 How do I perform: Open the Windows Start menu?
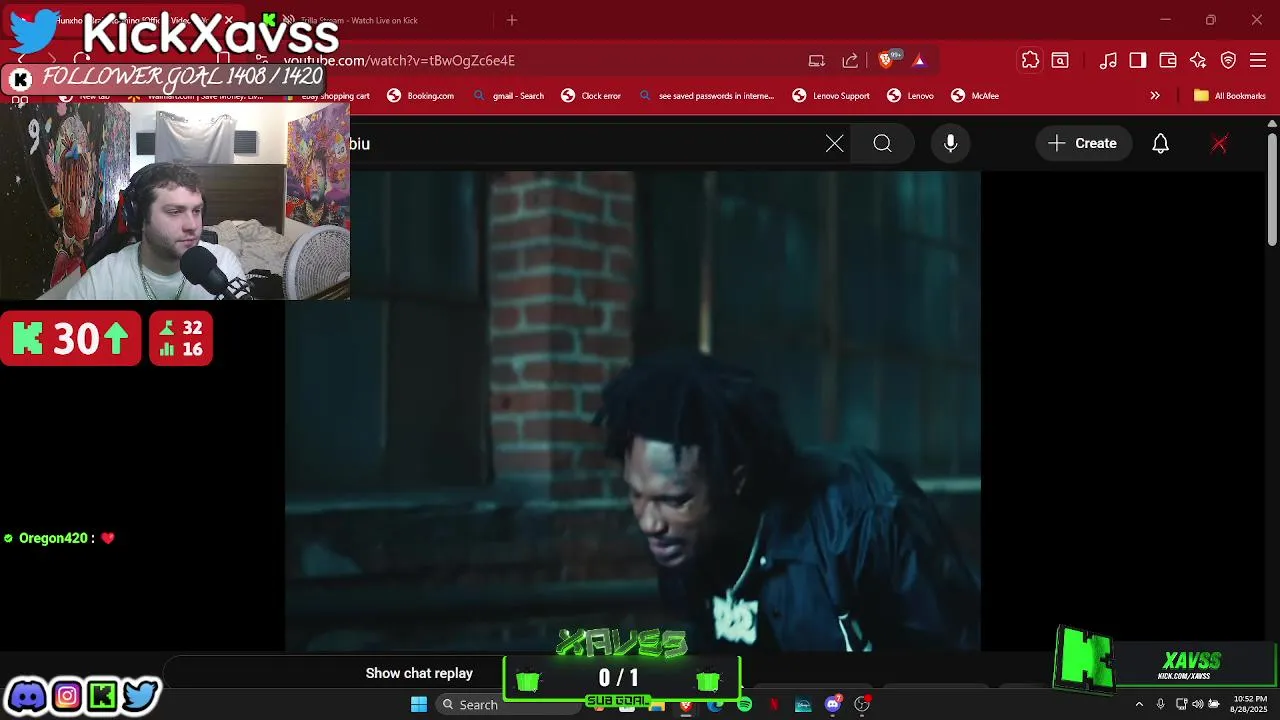[x=419, y=704]
